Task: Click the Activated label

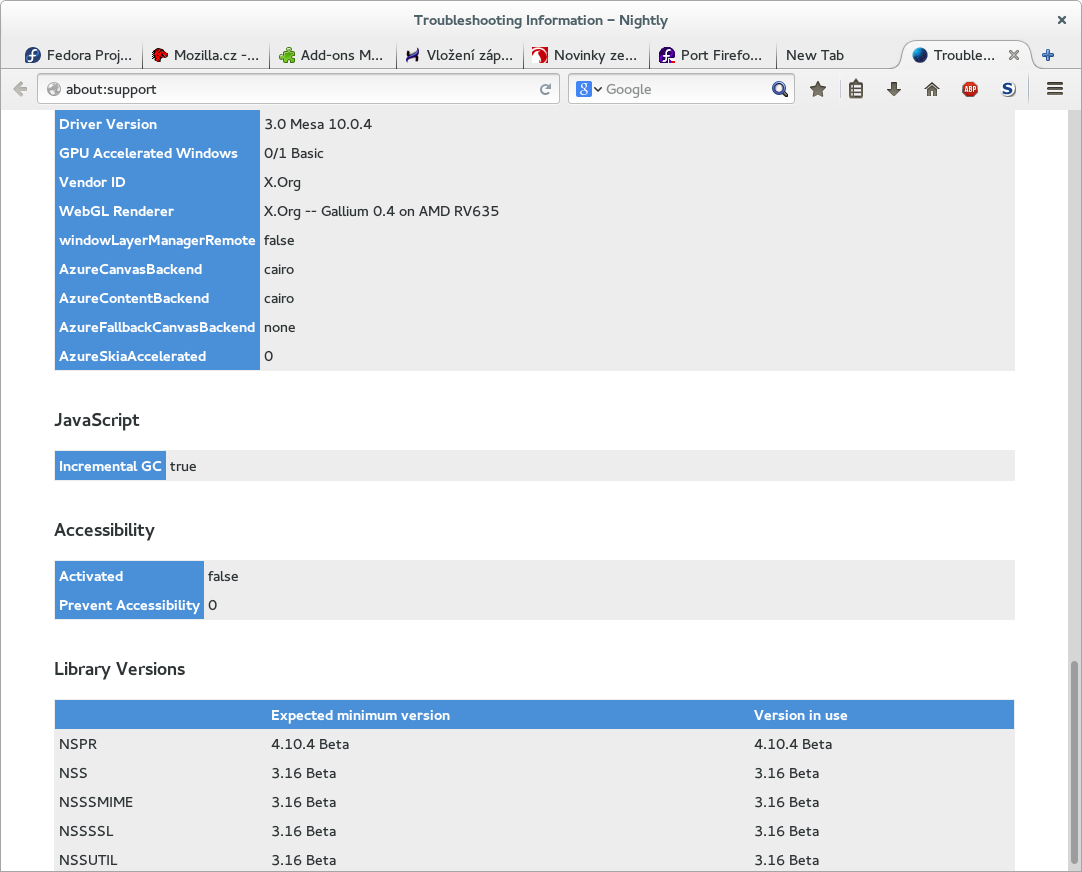Action: [x=91, y=576]
